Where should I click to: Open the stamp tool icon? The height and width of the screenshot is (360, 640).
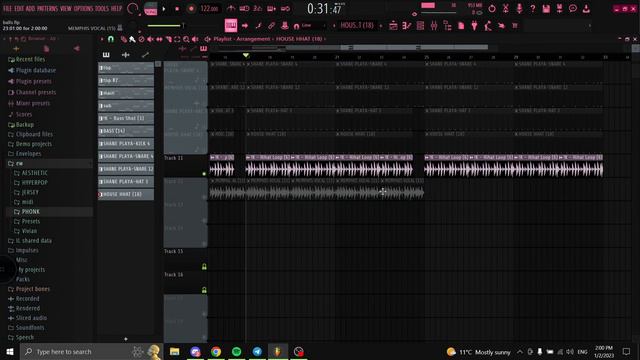tap(285, 26)
